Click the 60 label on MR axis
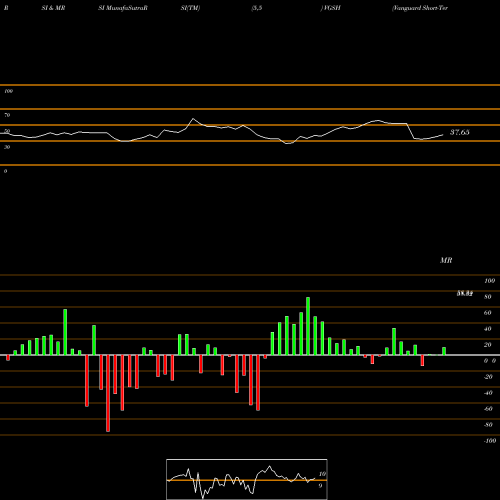 [x=488, y=313]
